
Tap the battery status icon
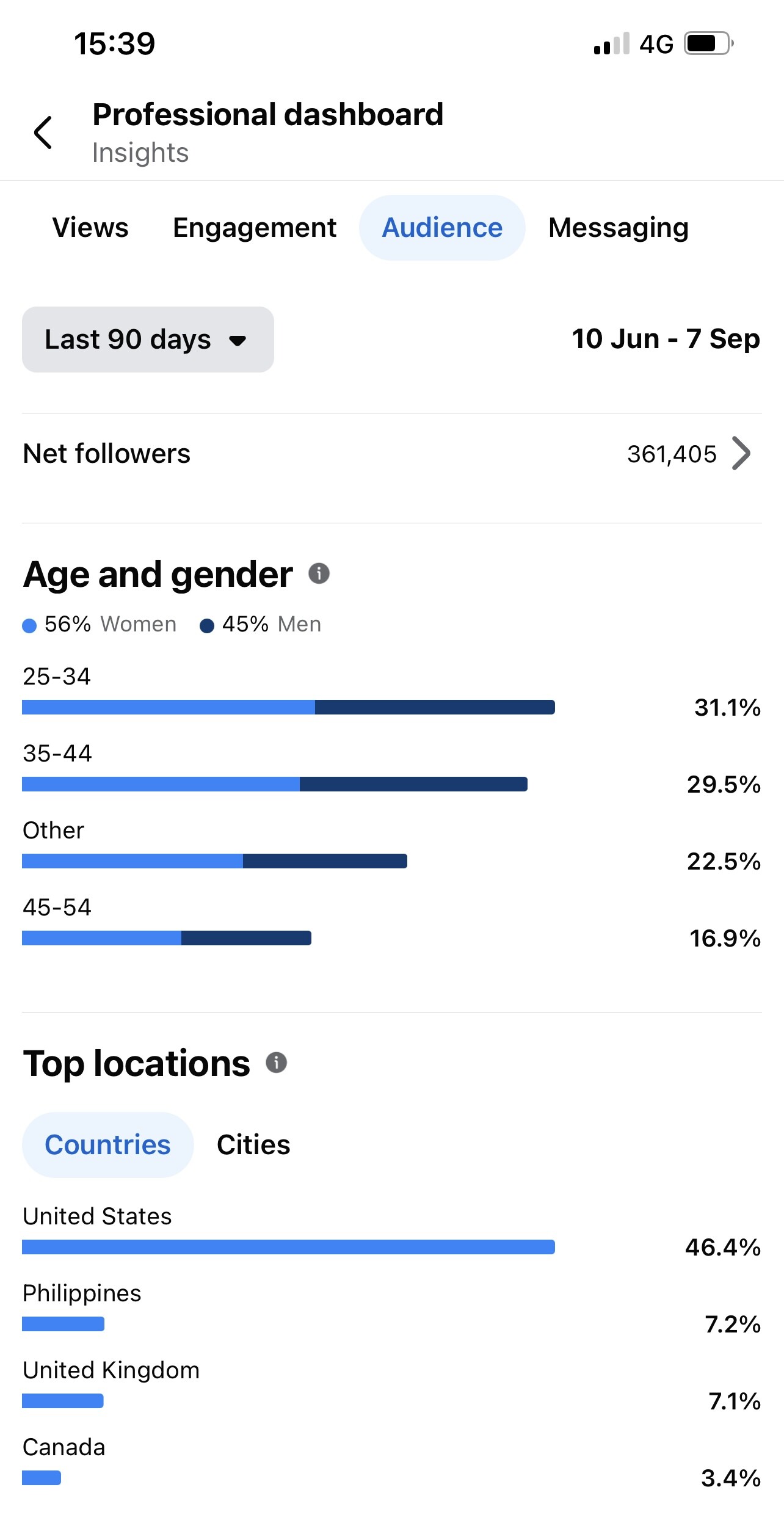708,43
